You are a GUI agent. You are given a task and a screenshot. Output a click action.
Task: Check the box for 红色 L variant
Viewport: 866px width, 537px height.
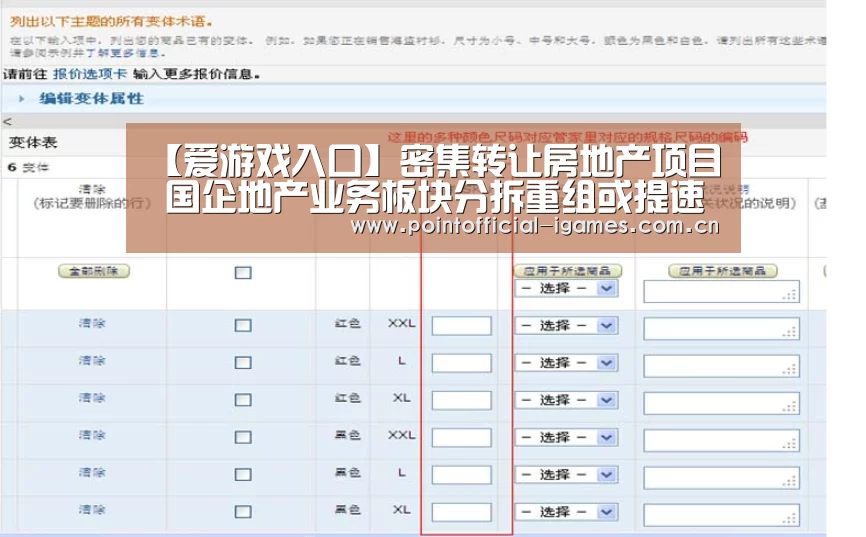click(x=243, y=363)
